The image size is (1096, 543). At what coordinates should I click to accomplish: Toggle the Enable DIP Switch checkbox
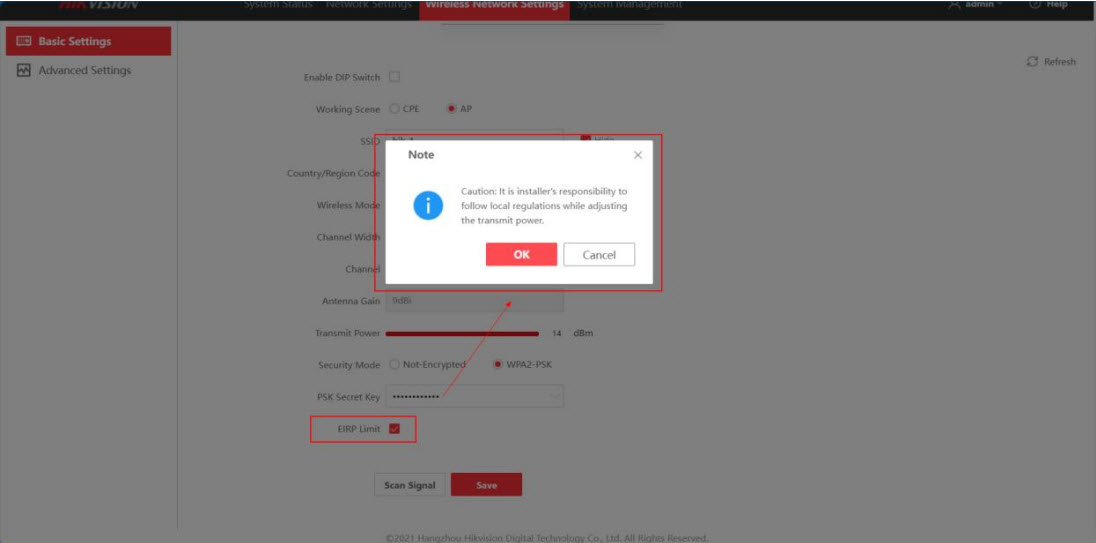tap(394, 77)
